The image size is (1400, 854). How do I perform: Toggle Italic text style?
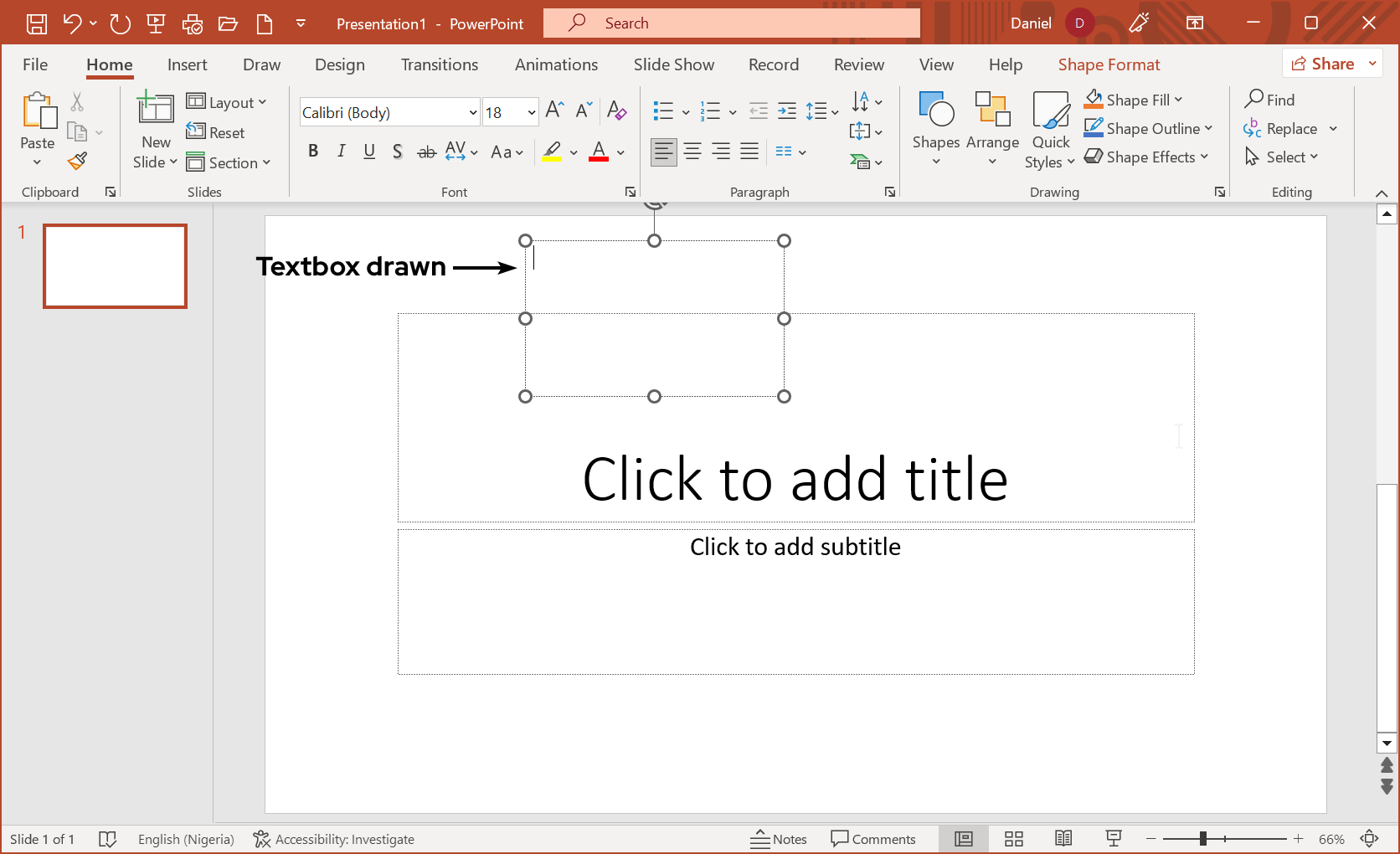(x=341, y=152)
